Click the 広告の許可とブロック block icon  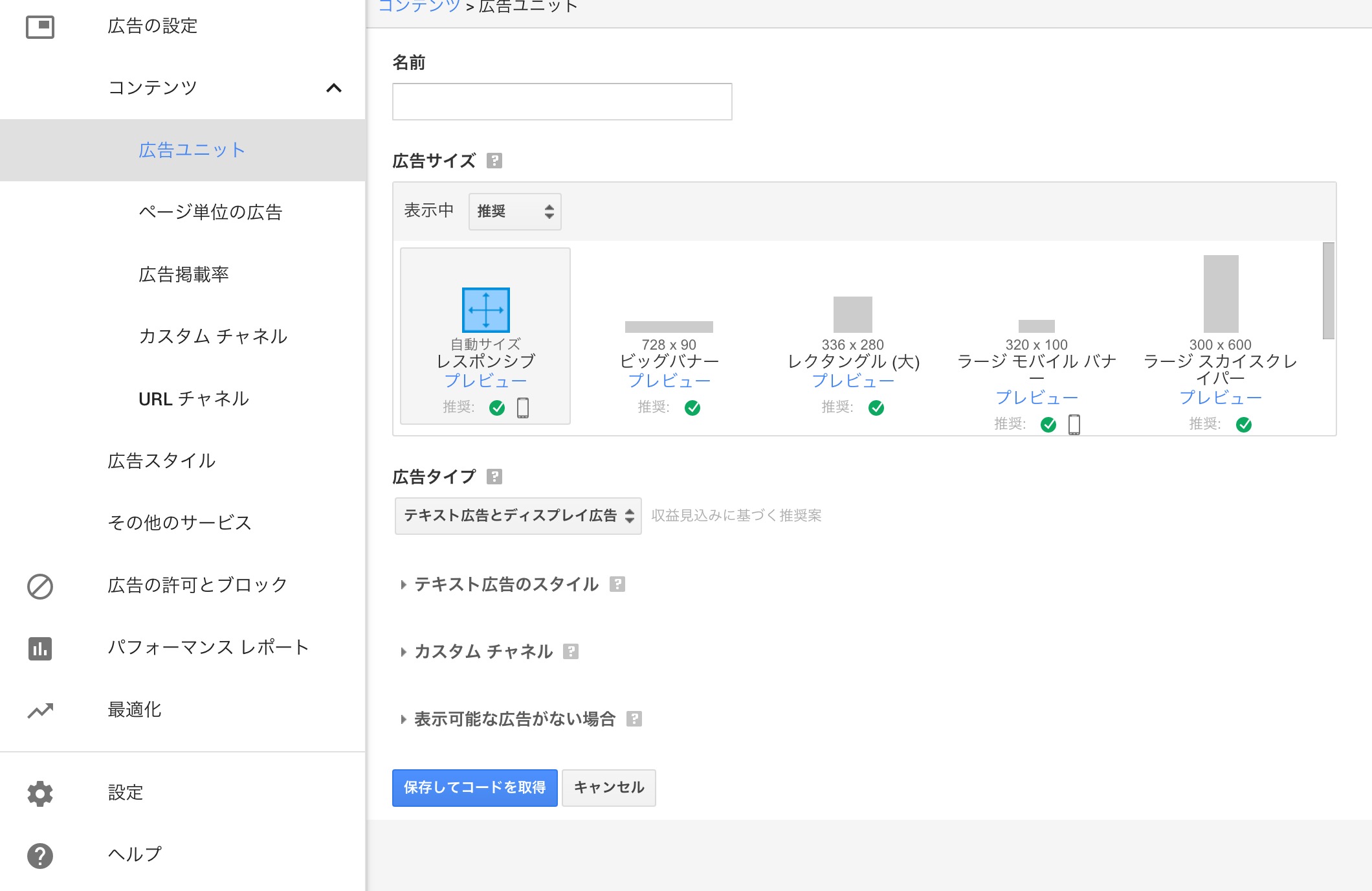pyautogui.click(x=40, y=586)
